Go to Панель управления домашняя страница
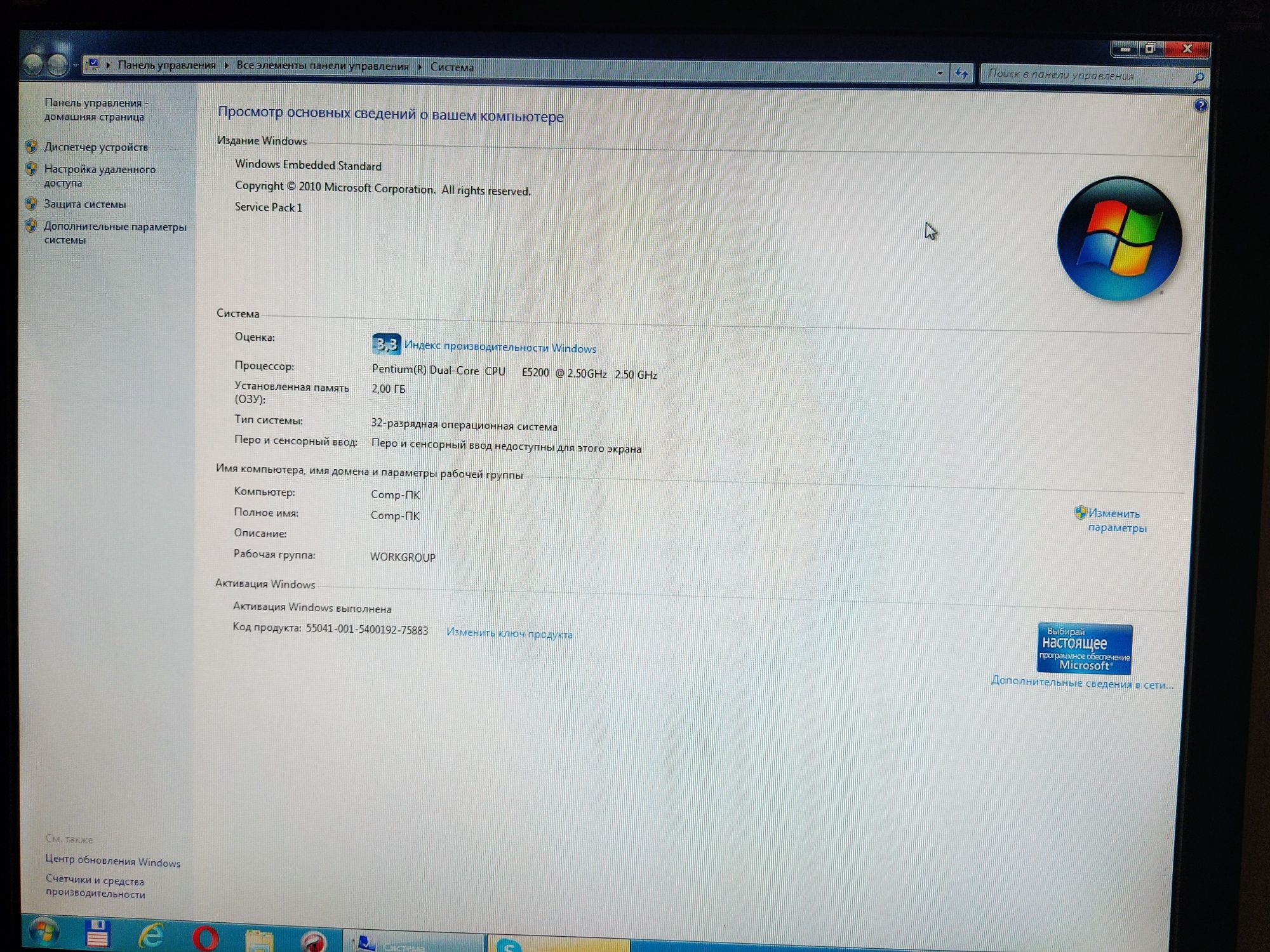 [97, 109]
